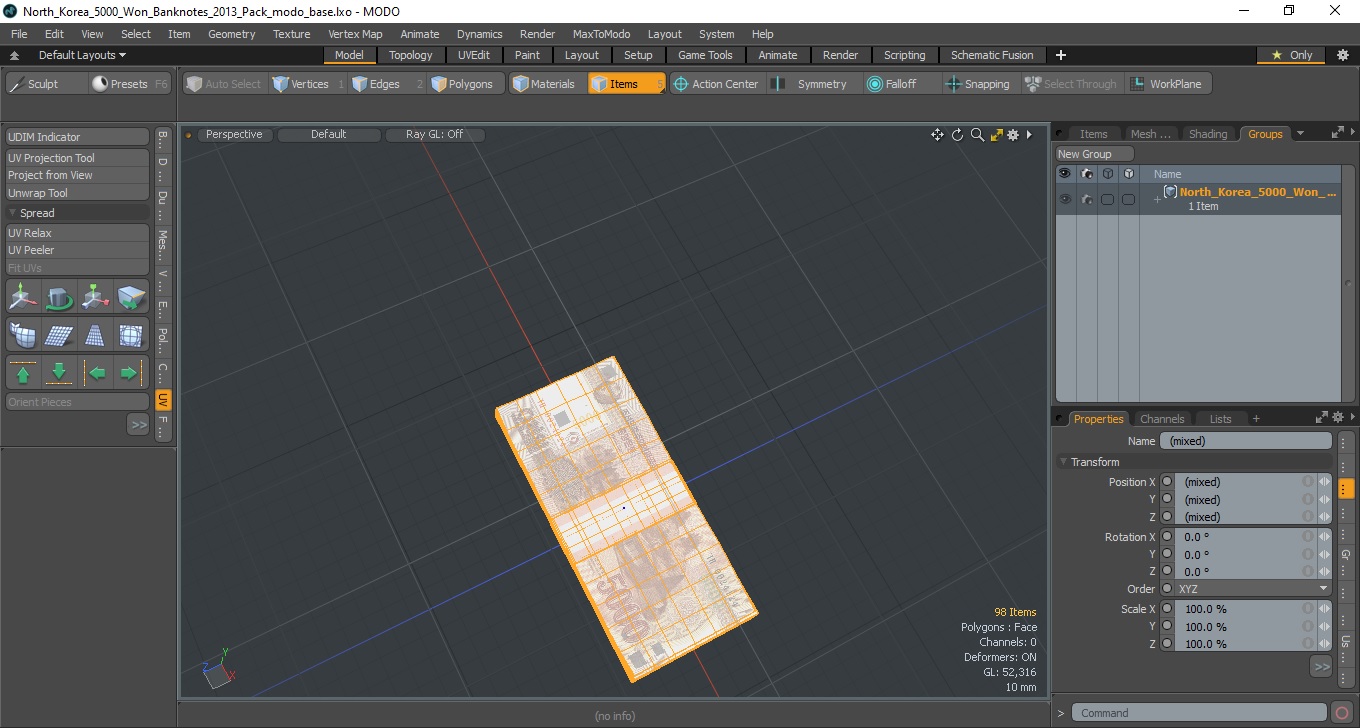The height and width of the screenshot is (728, 1360).
Task: Expand the North_Korea group with plus
Action: [1157, 200]
